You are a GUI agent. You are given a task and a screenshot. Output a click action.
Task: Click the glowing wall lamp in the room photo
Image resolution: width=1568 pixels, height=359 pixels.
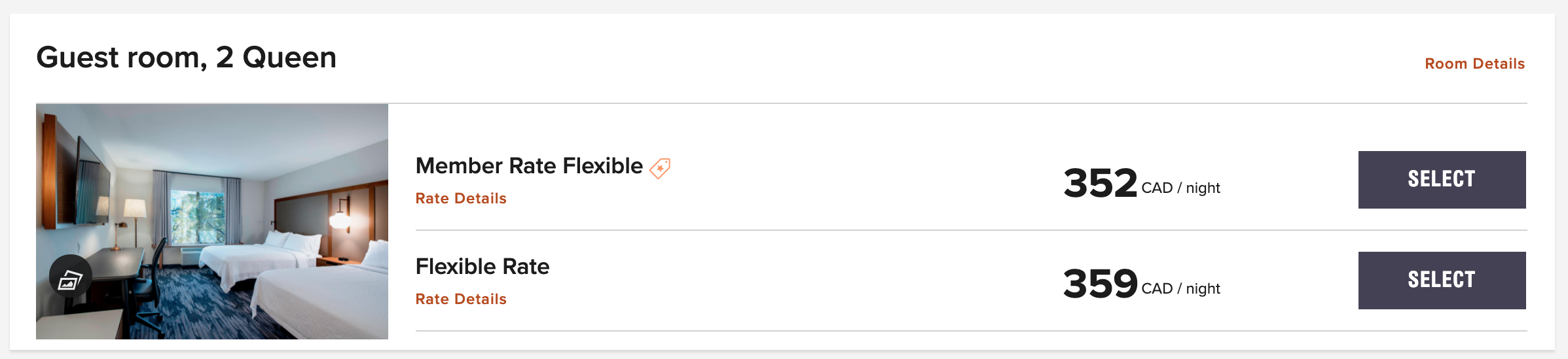tap(339, 218)
